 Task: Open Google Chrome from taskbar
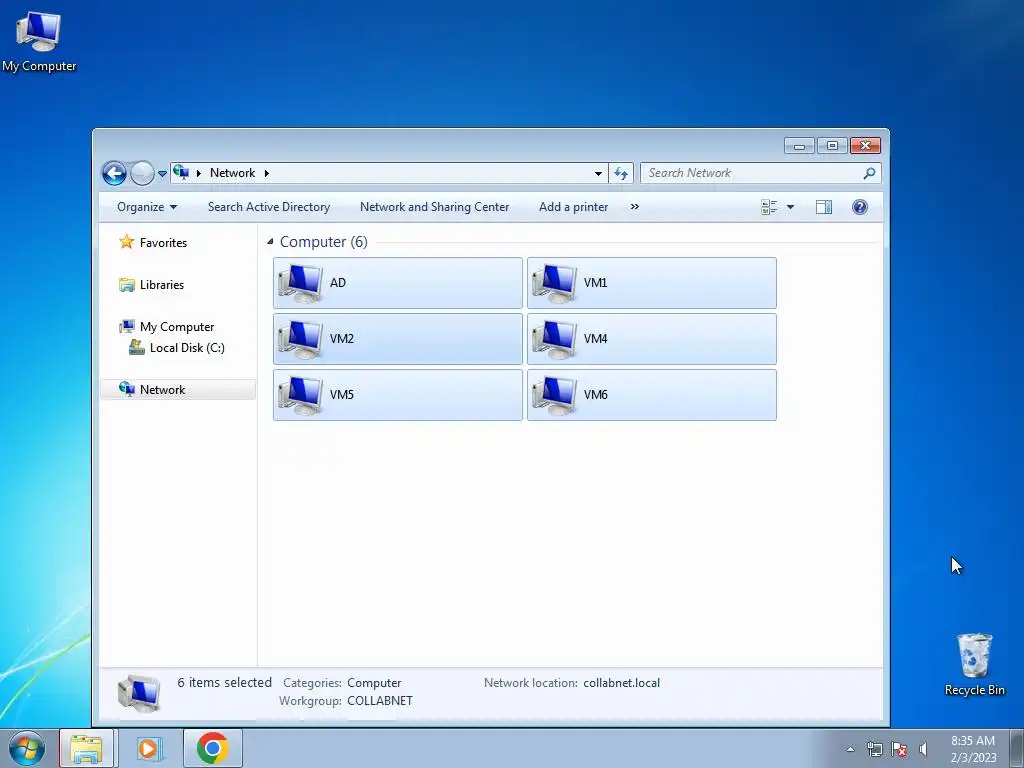pos(212,748)
